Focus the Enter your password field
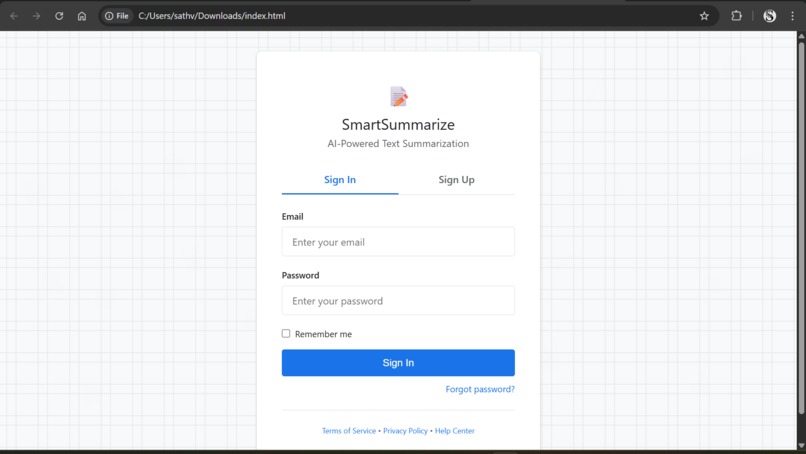 point(398,300)
